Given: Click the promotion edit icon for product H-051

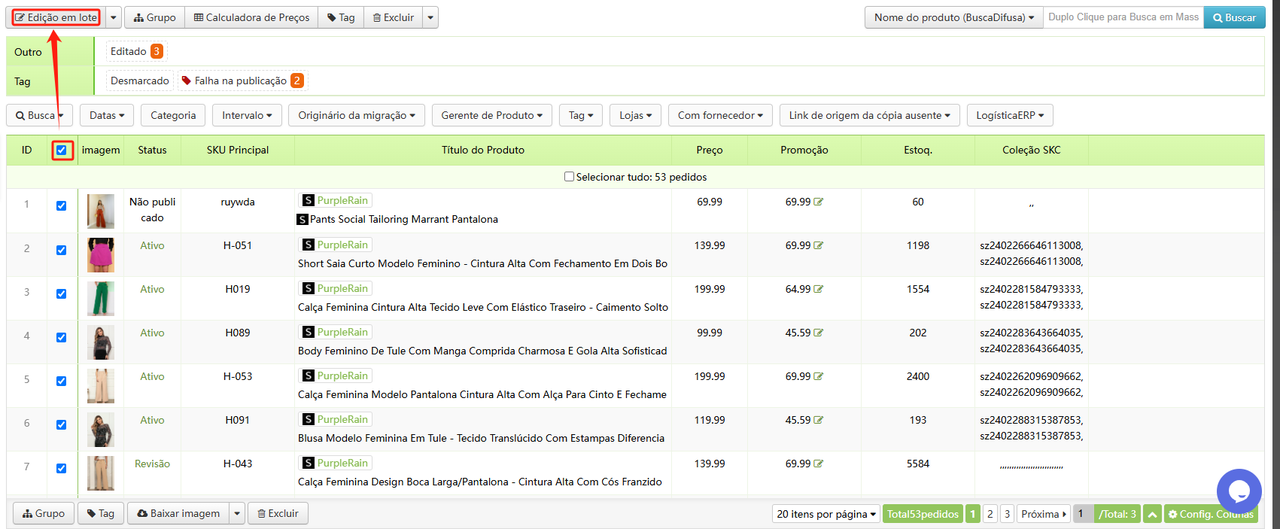Looking at the screenshot, I should point(819,246).
